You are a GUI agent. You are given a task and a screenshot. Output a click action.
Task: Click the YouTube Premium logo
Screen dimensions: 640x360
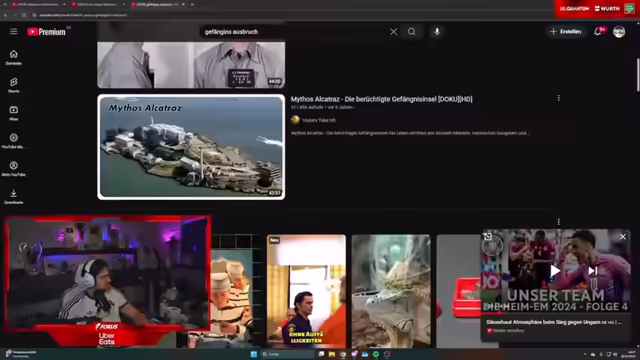point(47,32)
